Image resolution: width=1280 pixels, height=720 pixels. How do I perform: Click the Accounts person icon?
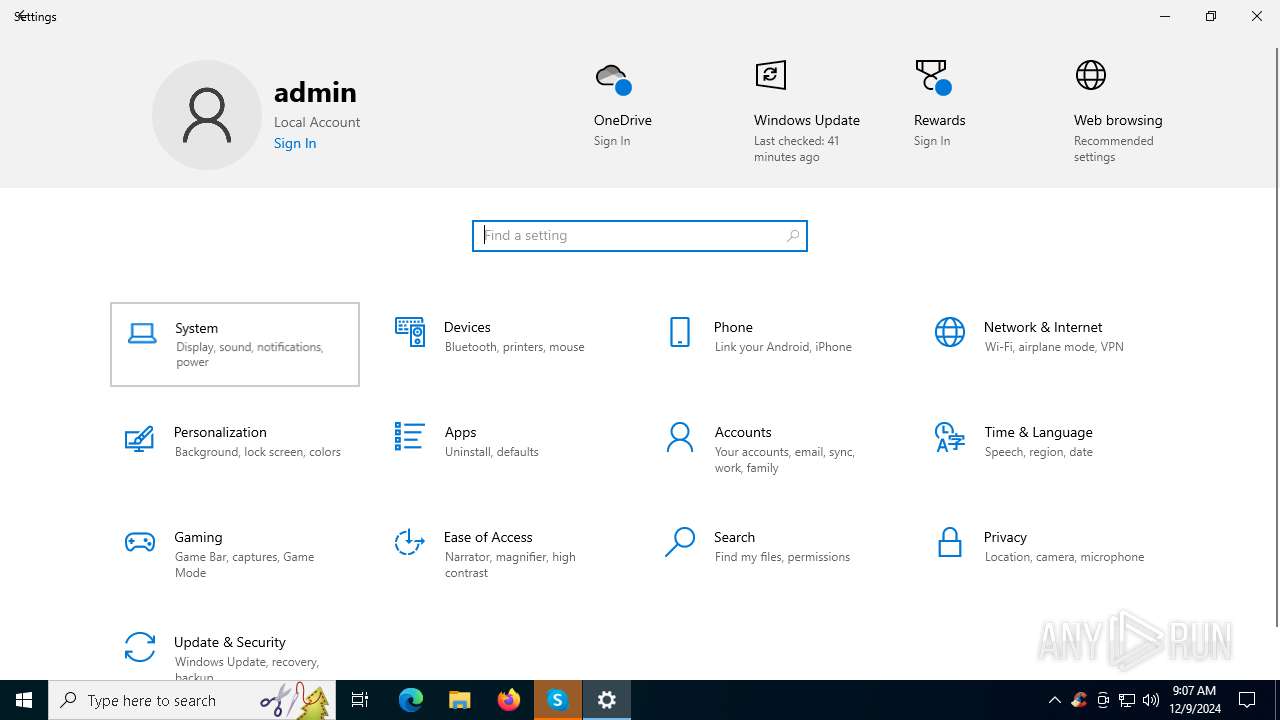tap(679, 437)
